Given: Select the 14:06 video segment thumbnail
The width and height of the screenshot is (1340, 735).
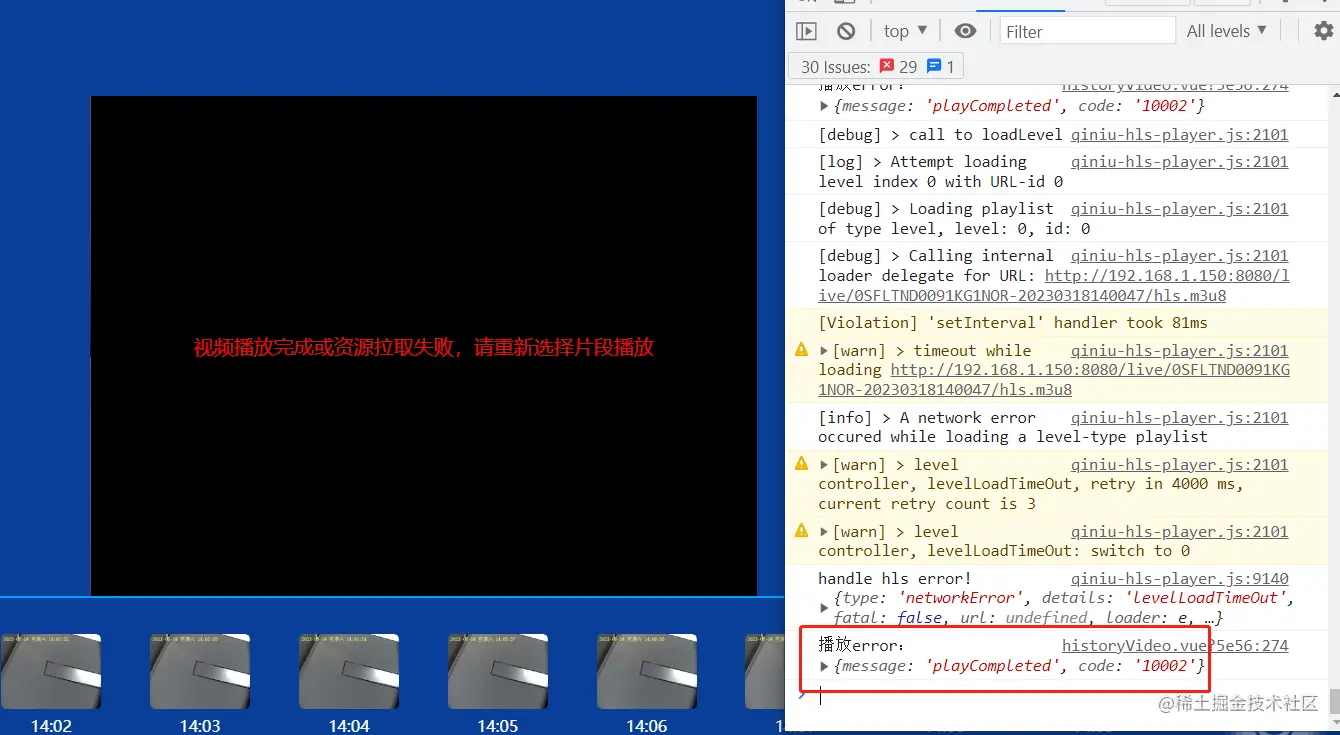Looking at the screenshot, I should [647, 671].
